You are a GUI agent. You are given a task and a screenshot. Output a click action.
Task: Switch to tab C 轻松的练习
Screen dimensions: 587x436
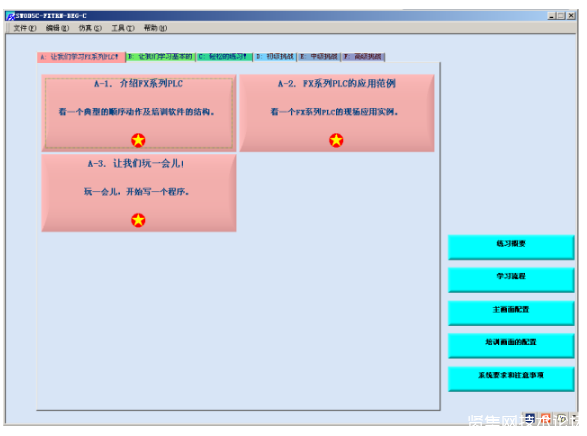coord(224,57)
